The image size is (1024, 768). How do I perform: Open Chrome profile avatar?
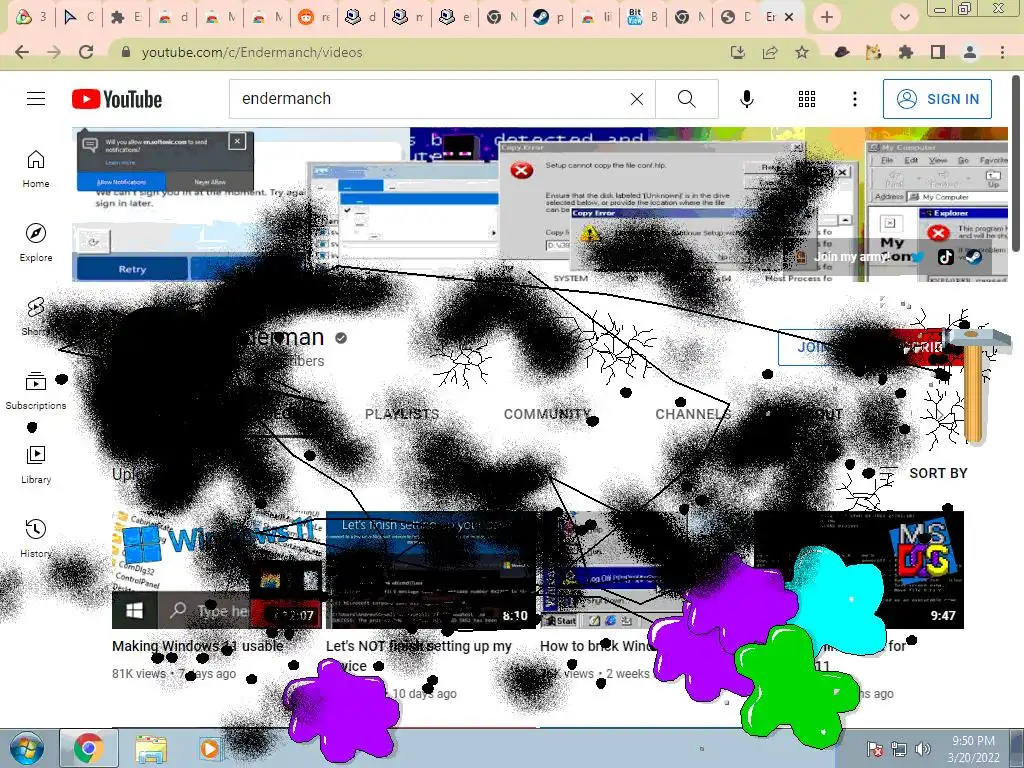click(970, 52)
